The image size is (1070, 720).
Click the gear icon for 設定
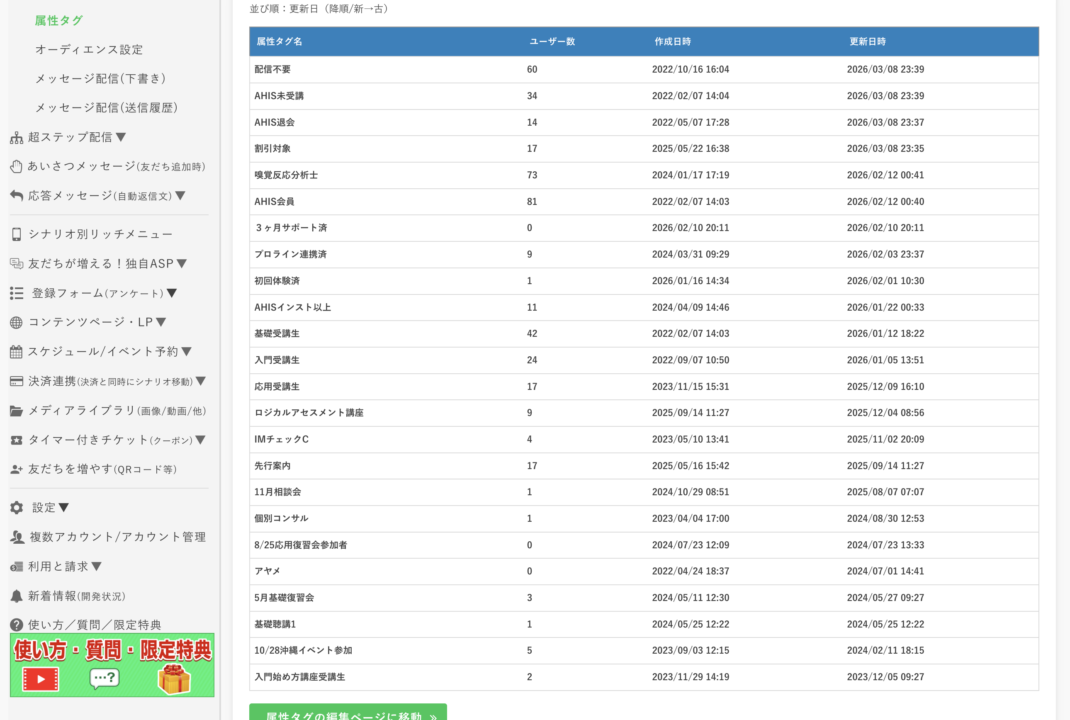(16, 508)
